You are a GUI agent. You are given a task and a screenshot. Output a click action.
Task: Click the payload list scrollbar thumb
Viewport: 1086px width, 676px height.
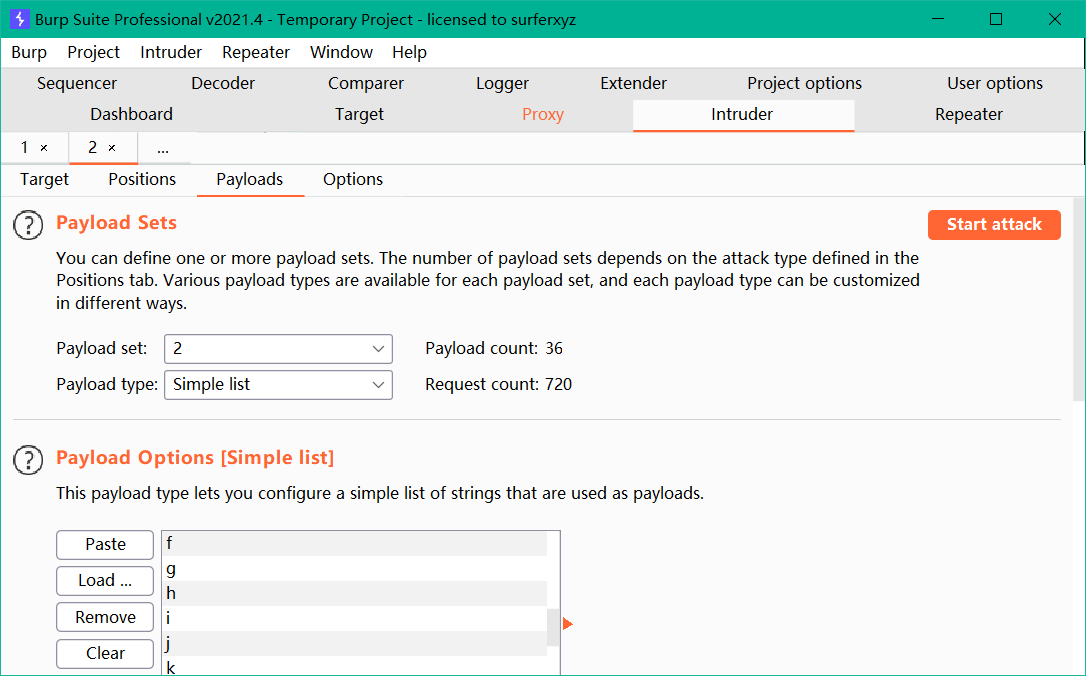pos(553,628)
